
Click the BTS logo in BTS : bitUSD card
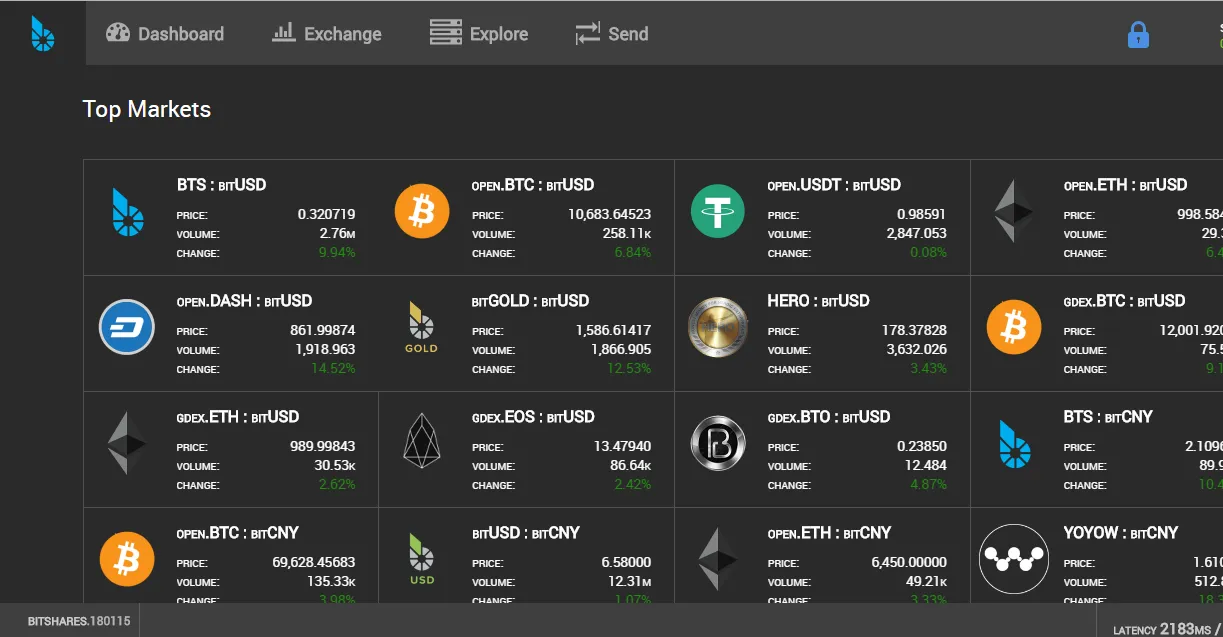point(127,212)
